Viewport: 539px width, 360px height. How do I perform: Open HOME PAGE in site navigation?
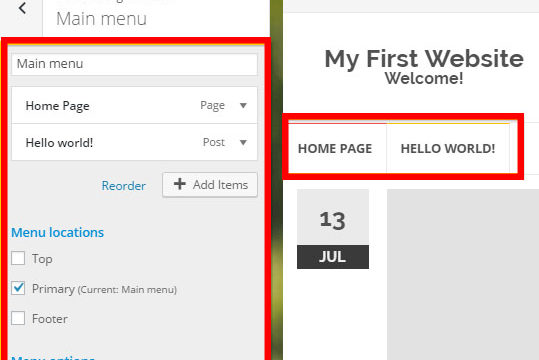(x=335, y=149)
